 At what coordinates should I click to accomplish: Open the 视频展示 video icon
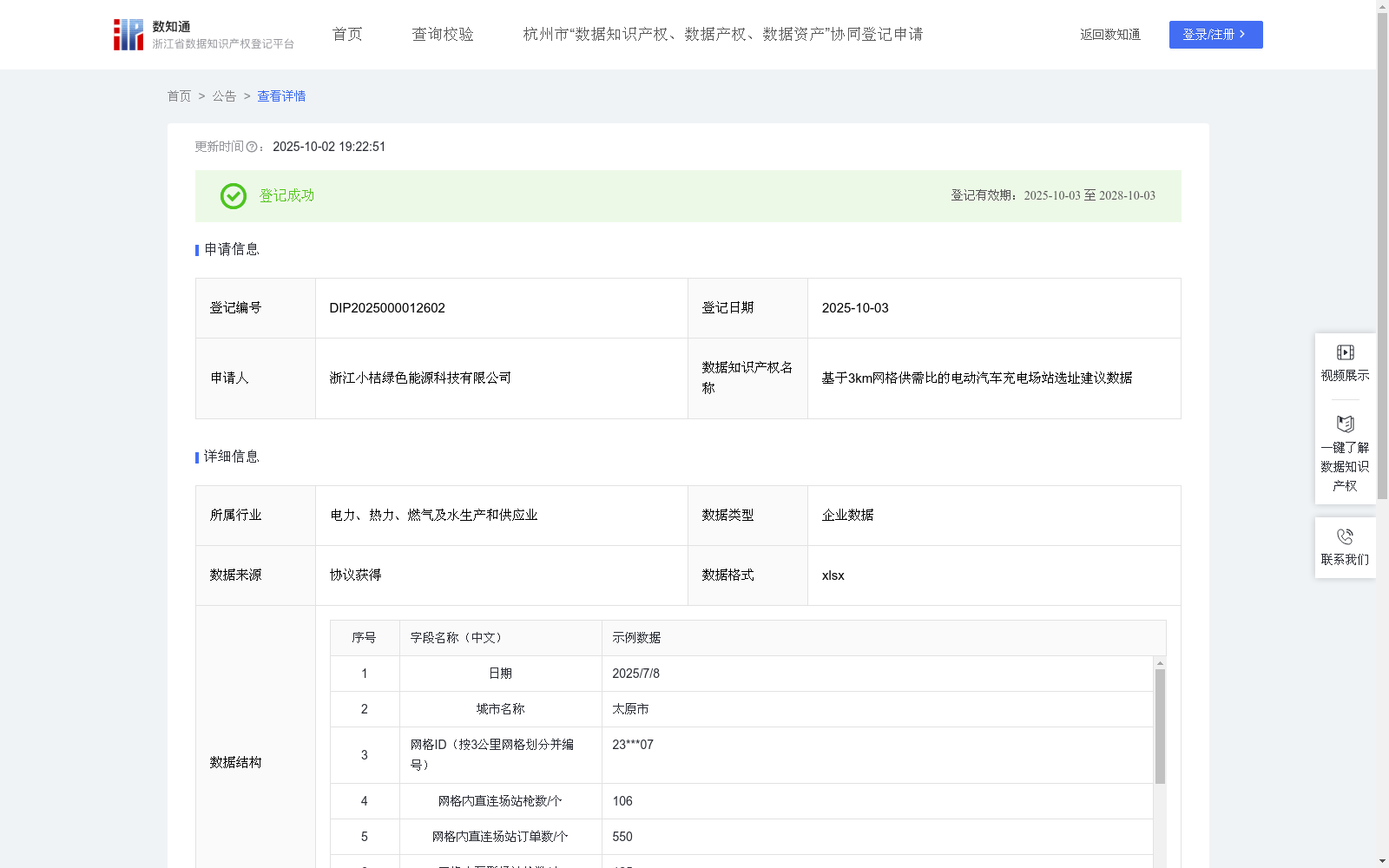click(1345, 352)
